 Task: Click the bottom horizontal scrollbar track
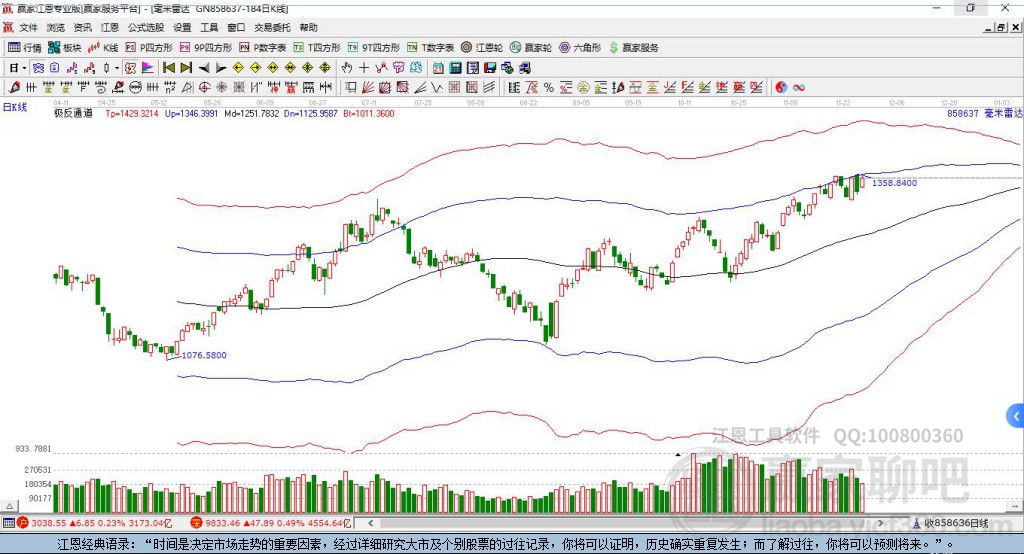626,523
